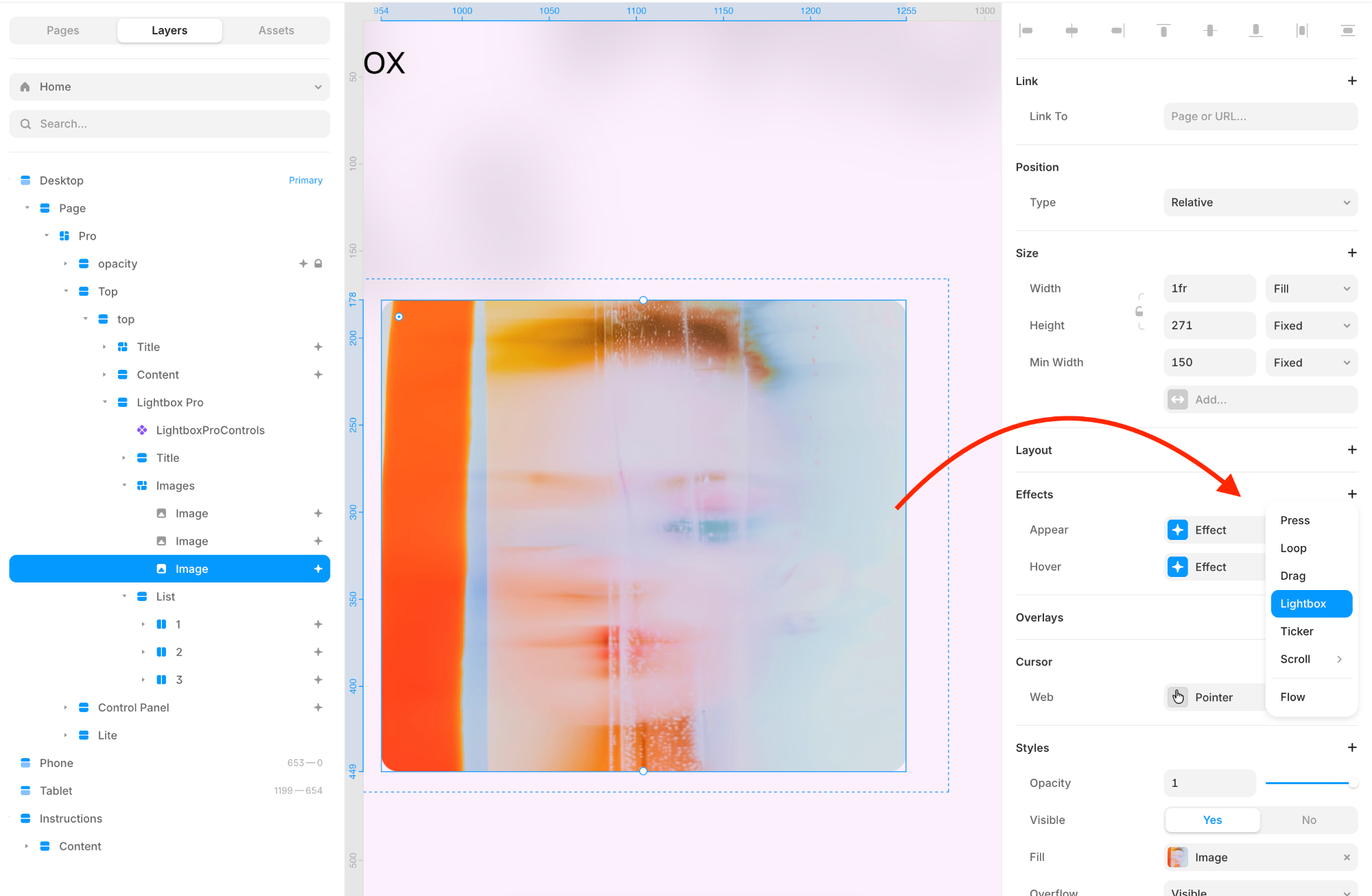The image size is (1372, 896).
Task: Set Visible to No
Action: [x=1308, y=820]
